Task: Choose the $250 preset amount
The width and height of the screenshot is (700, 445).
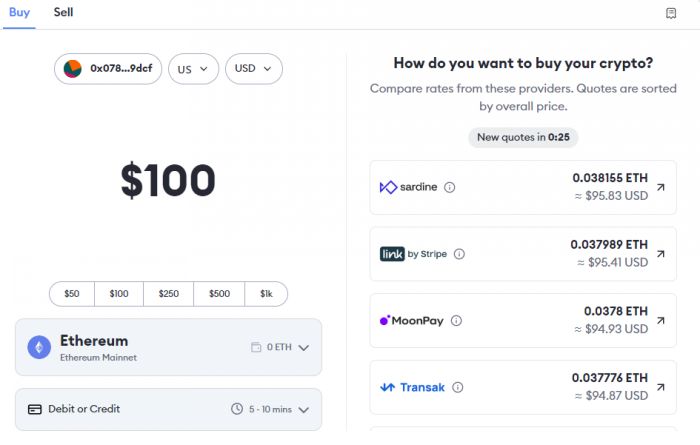Action: tap(168, 294)
